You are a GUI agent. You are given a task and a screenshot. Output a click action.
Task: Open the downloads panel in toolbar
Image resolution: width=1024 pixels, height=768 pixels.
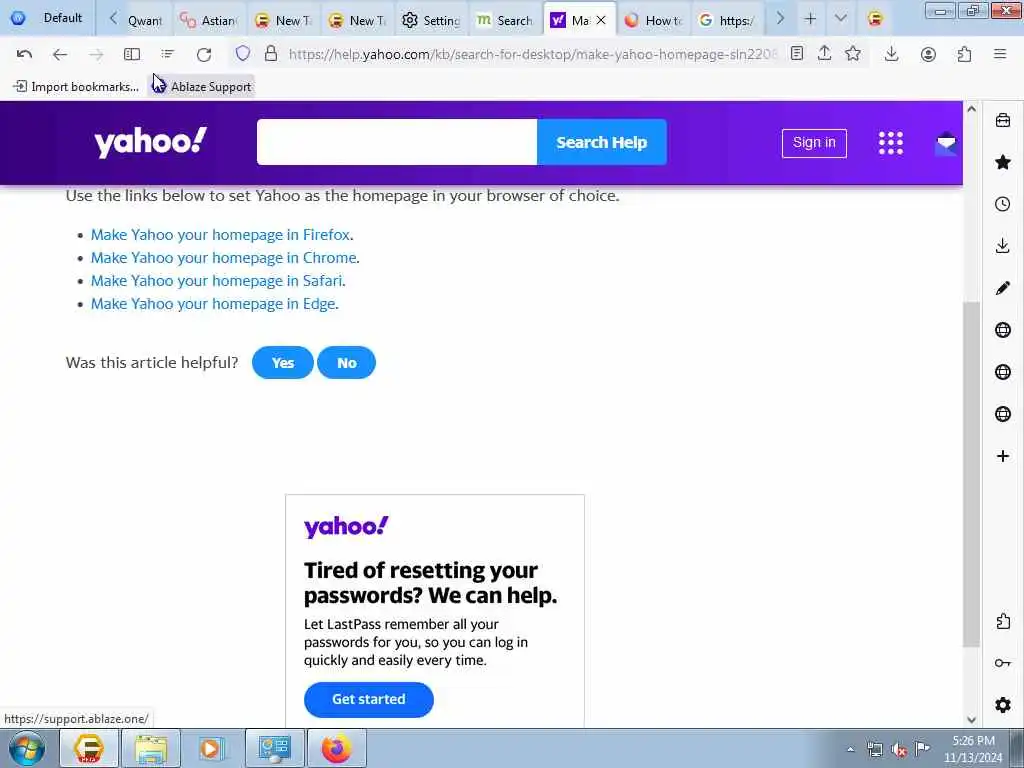891,54
